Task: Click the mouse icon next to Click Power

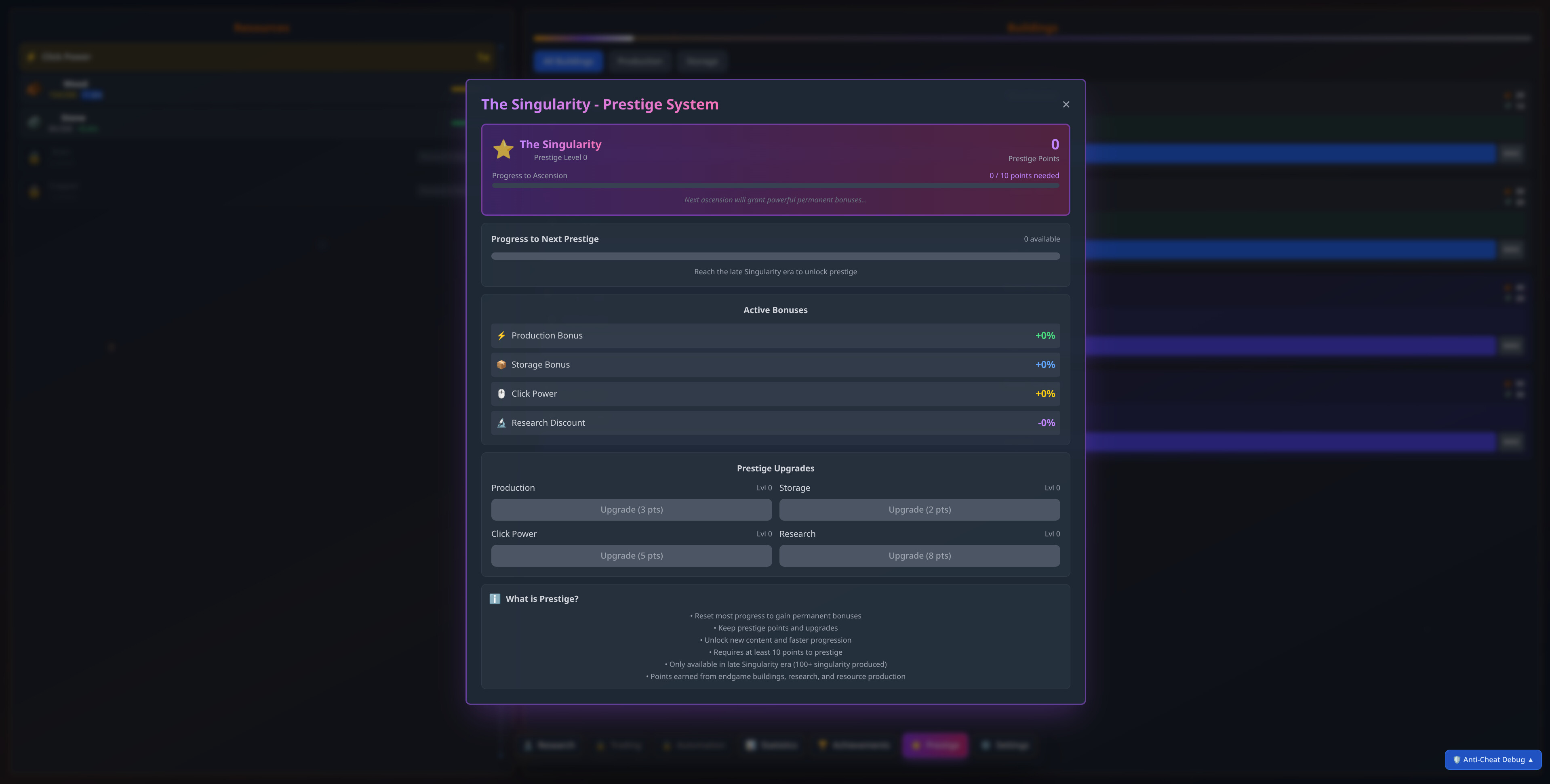Action: (x=501, y=393)
